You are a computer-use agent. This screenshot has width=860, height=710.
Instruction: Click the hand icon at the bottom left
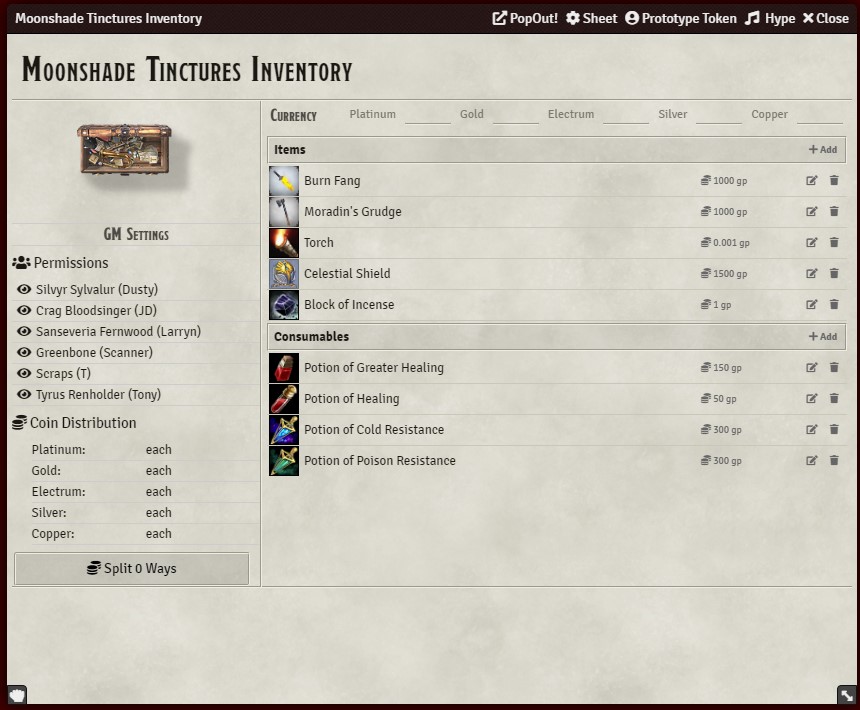18,695
